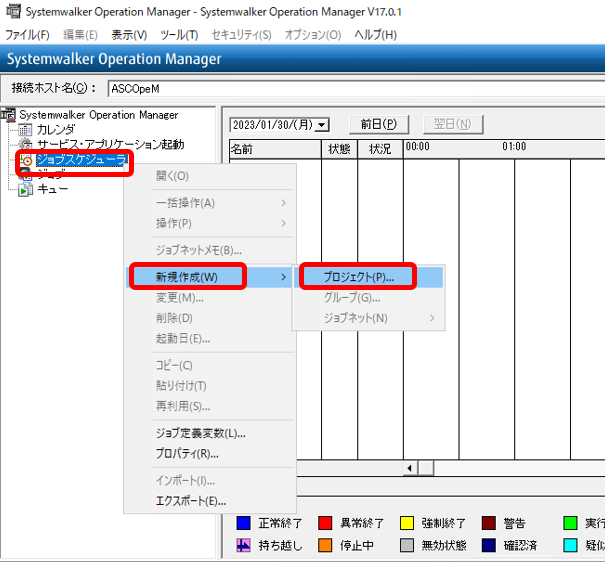Click コピー(C) context menu entry
The width and height of the screenshot is (605, 562).
(x=174, y=365)
